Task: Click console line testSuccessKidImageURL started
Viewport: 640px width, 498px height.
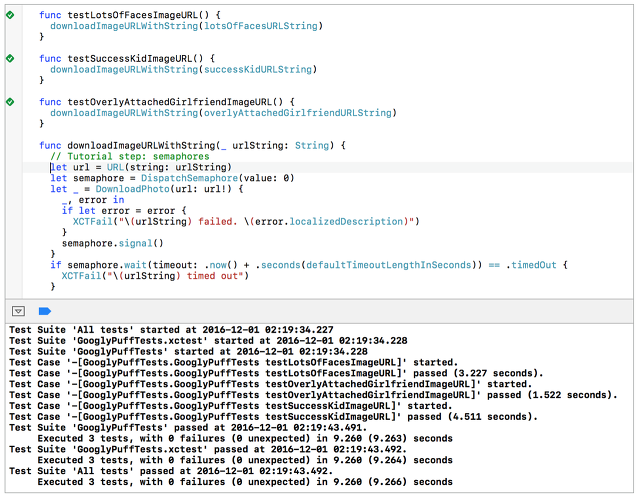Action: [x=231, y=406]
